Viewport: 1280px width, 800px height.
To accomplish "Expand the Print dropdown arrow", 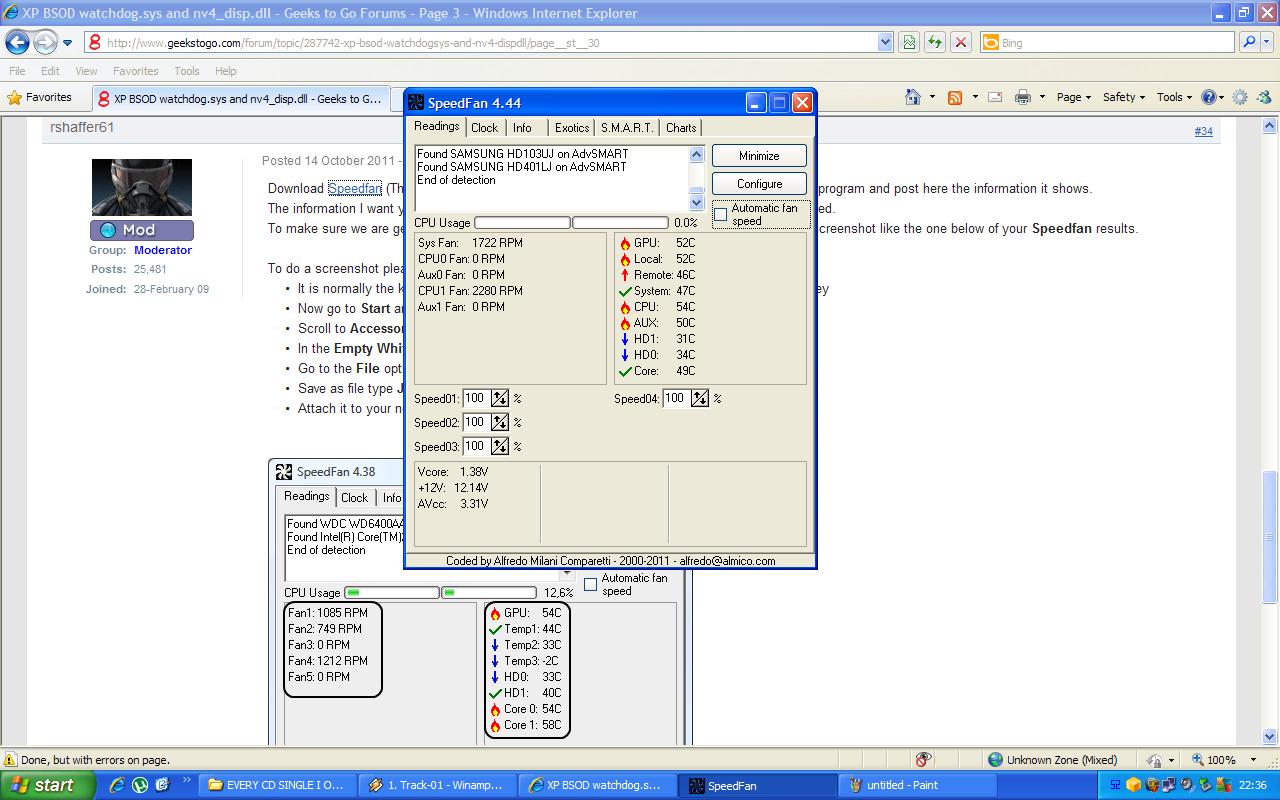I will pyautogui.click(x=1042, y=97).
